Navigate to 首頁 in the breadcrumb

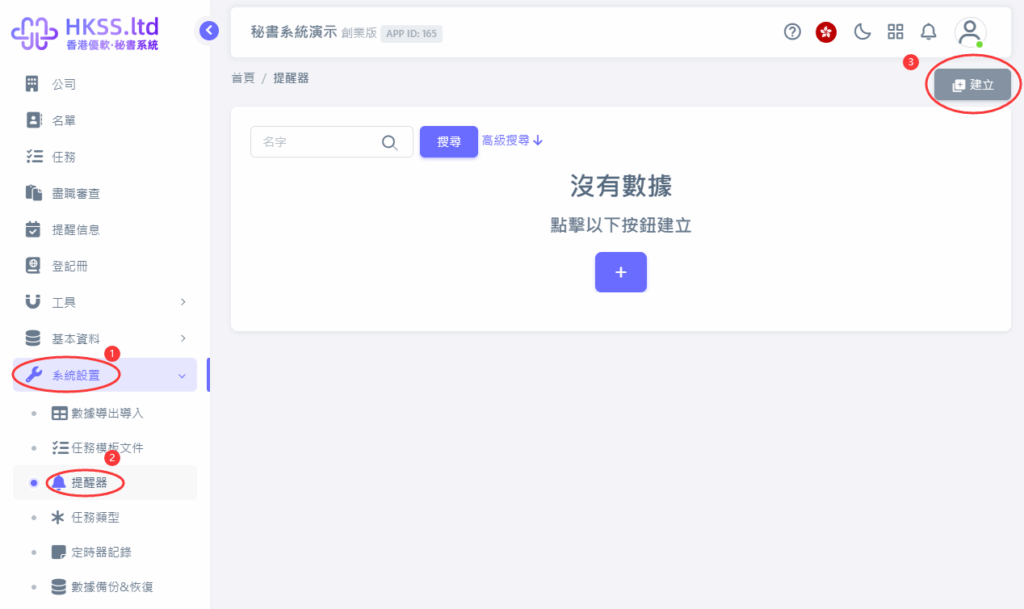243,77
